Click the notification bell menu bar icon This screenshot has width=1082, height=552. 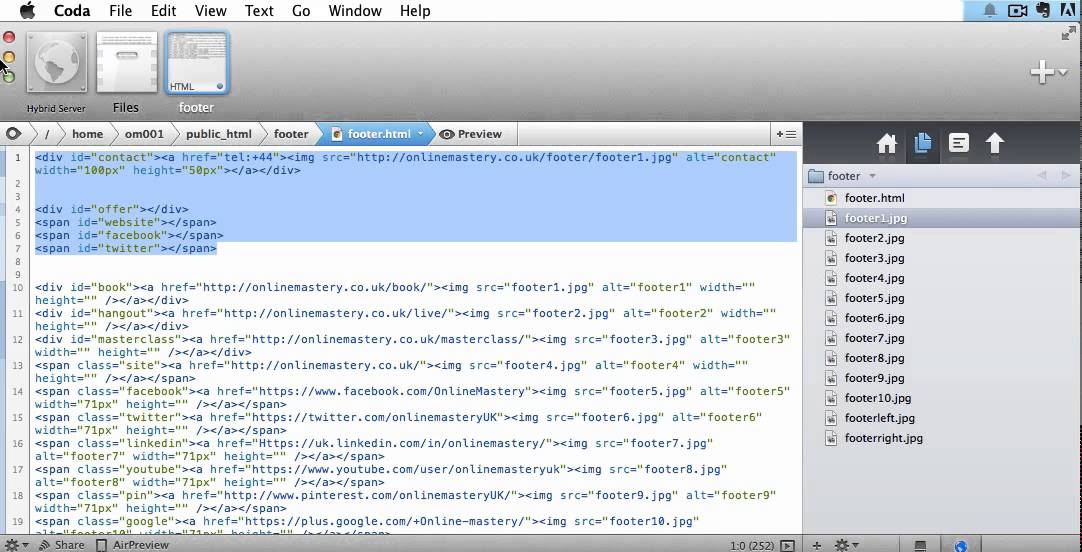click(x=990, y=10)
